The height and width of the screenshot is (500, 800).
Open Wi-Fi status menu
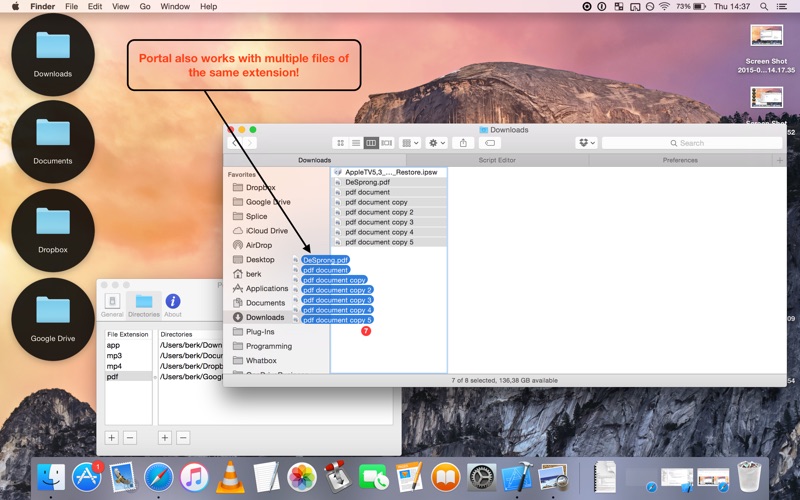coord(664,7)
